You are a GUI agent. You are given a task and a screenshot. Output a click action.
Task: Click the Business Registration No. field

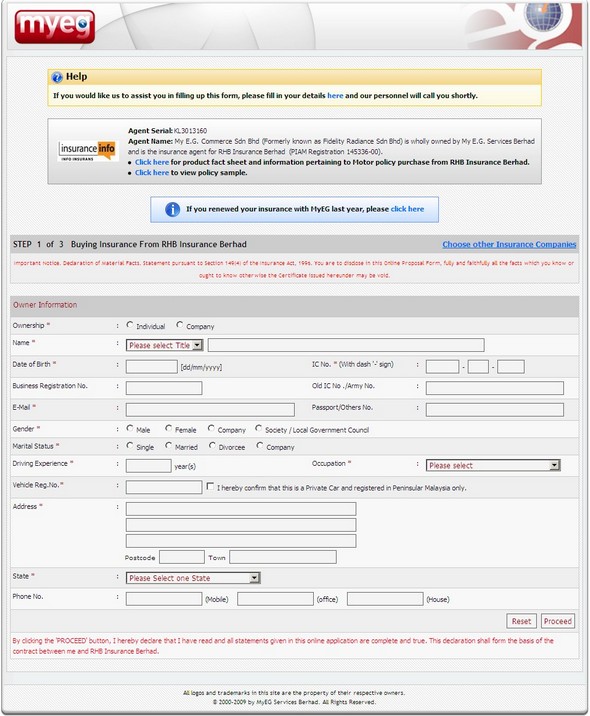(x=164, y=388)
